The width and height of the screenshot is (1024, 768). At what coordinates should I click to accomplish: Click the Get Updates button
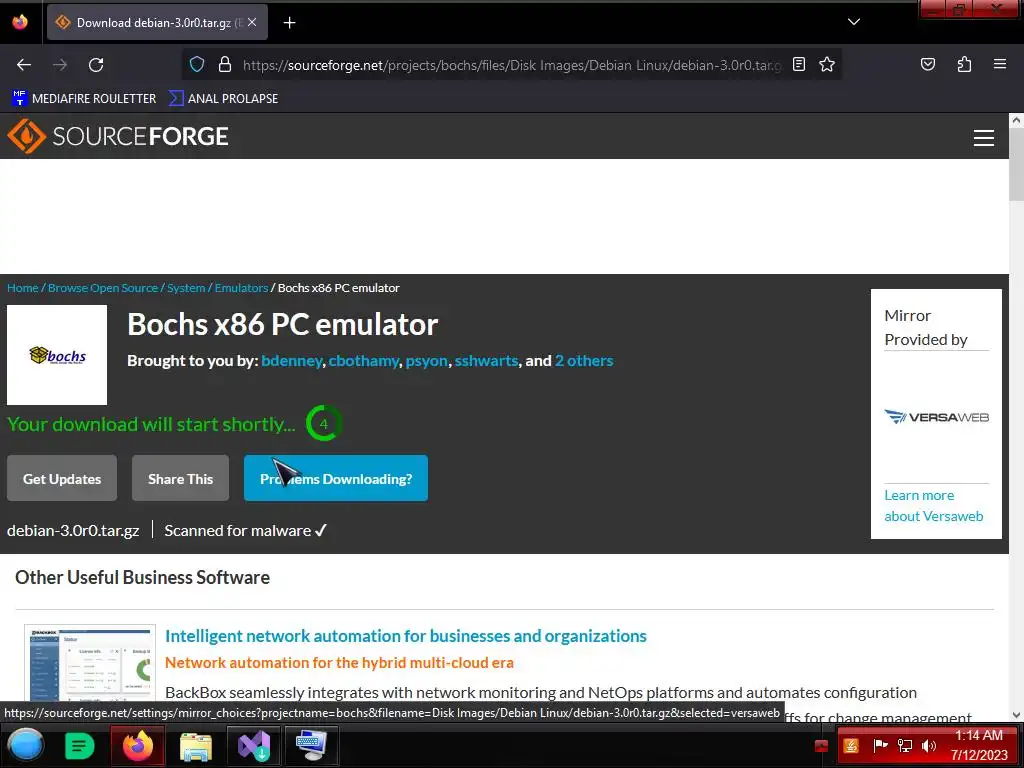point(62,479)
